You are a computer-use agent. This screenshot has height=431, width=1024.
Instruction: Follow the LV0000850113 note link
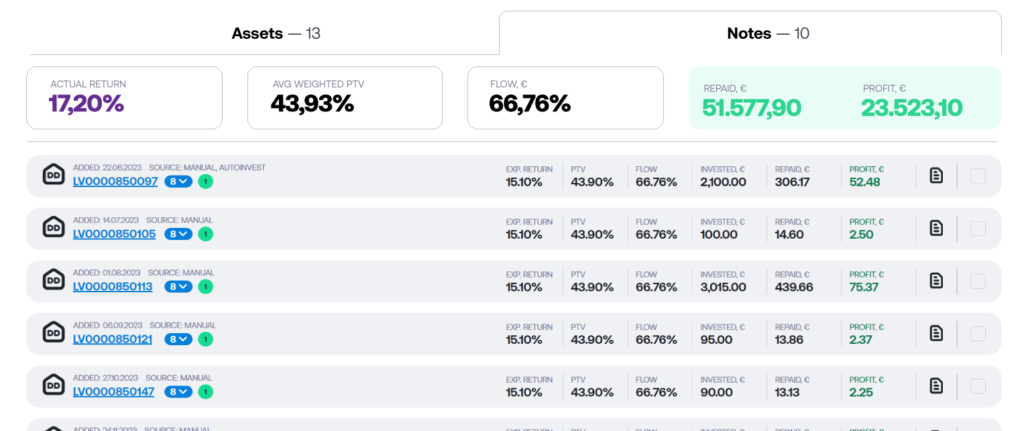(112, 286)
